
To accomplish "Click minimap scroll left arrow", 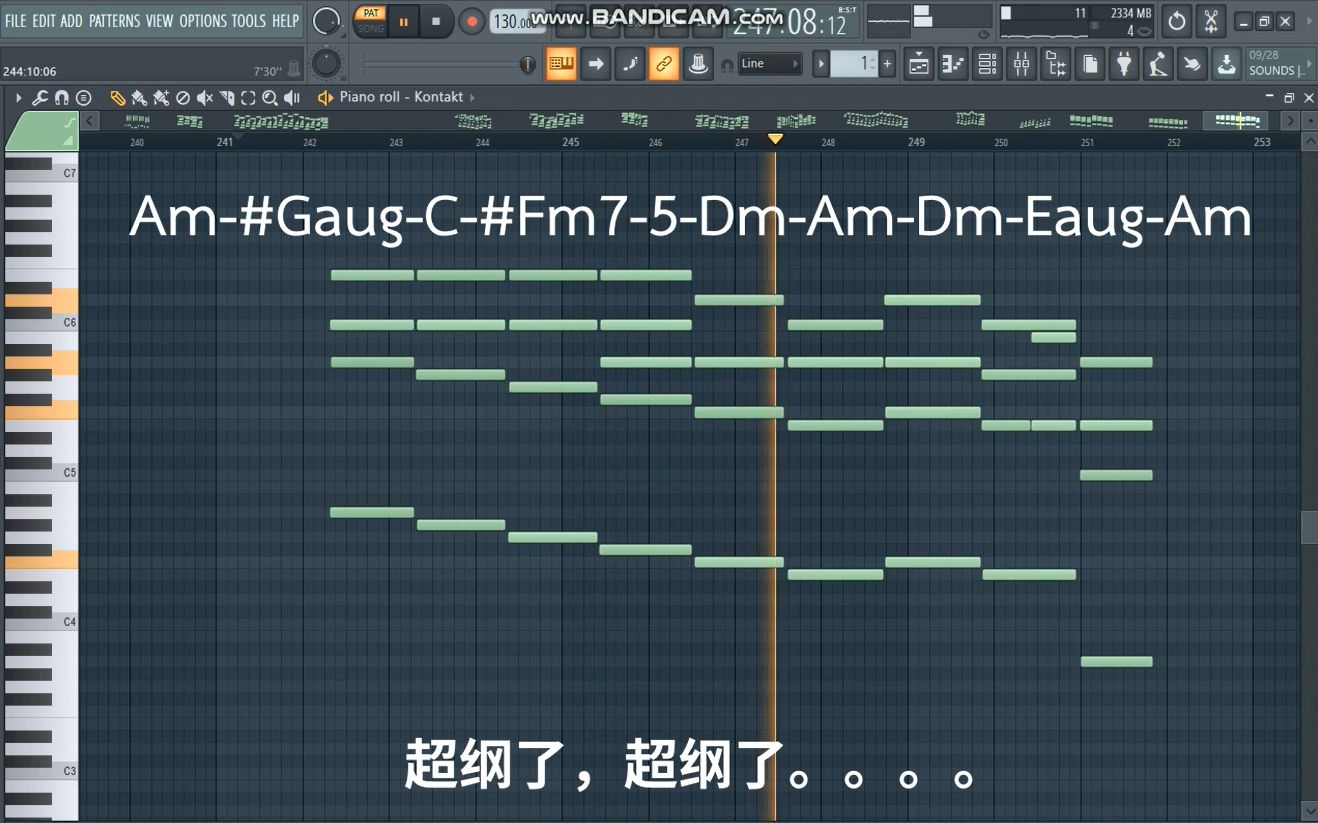I will point(90,121).
